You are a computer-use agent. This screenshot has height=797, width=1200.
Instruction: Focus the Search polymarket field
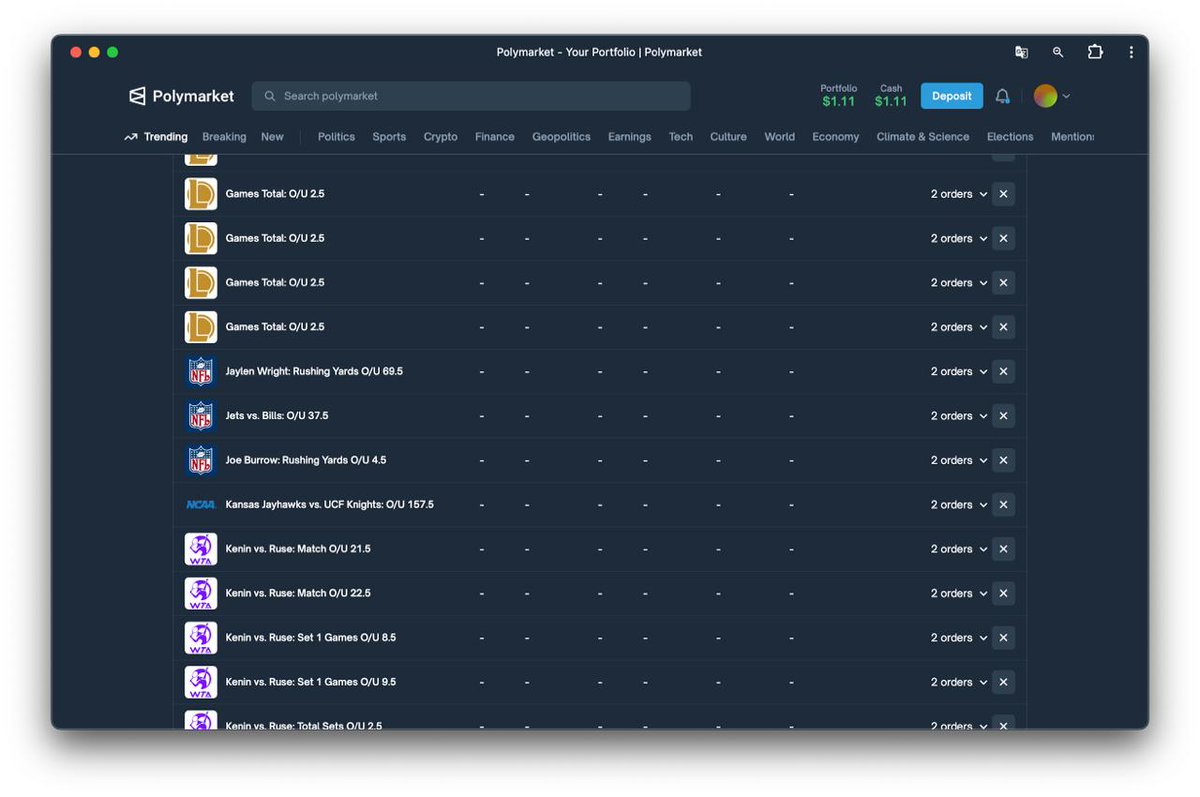(x=471, y=96)
